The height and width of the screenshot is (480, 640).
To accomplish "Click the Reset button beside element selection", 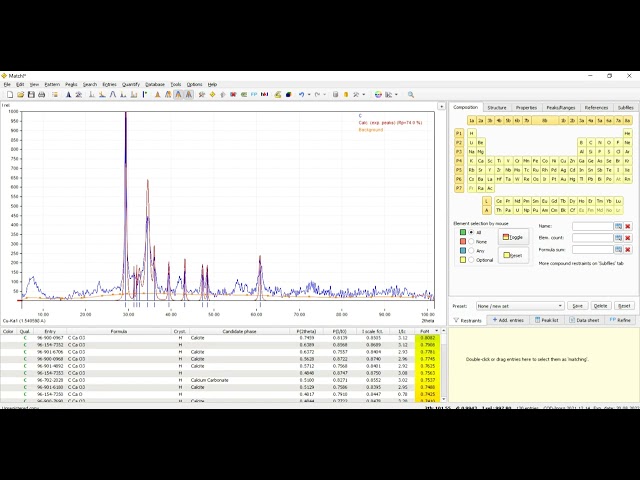I will point(513,255).
